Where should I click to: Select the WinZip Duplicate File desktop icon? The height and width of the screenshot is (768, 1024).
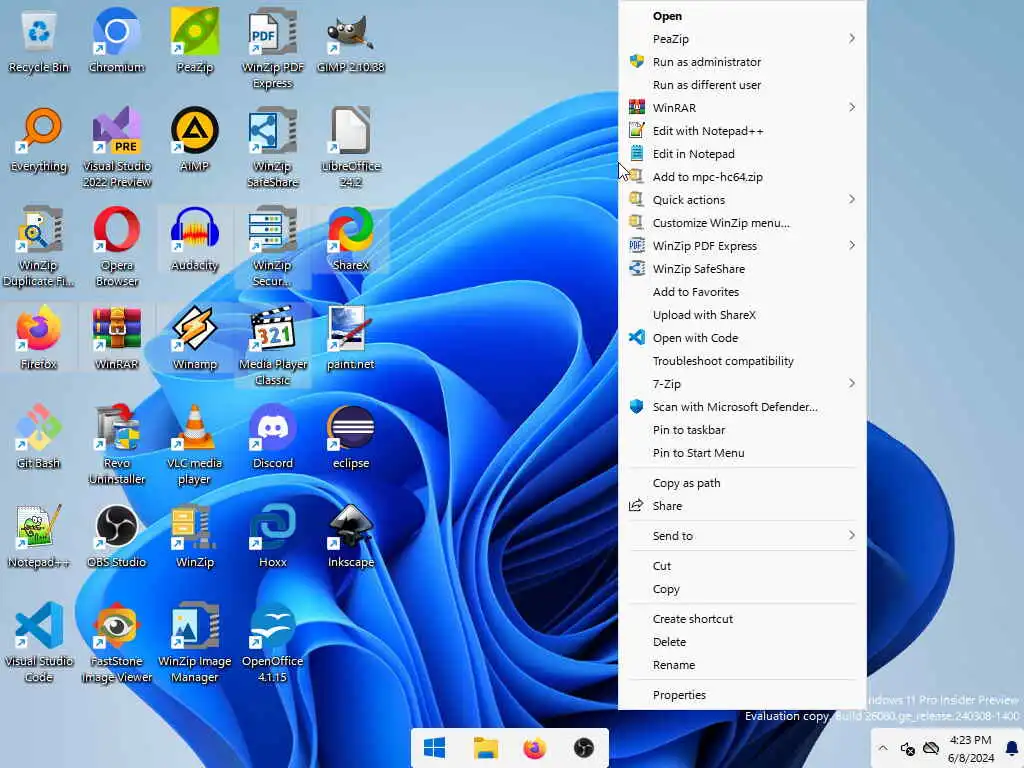click(x=39, y=247)
